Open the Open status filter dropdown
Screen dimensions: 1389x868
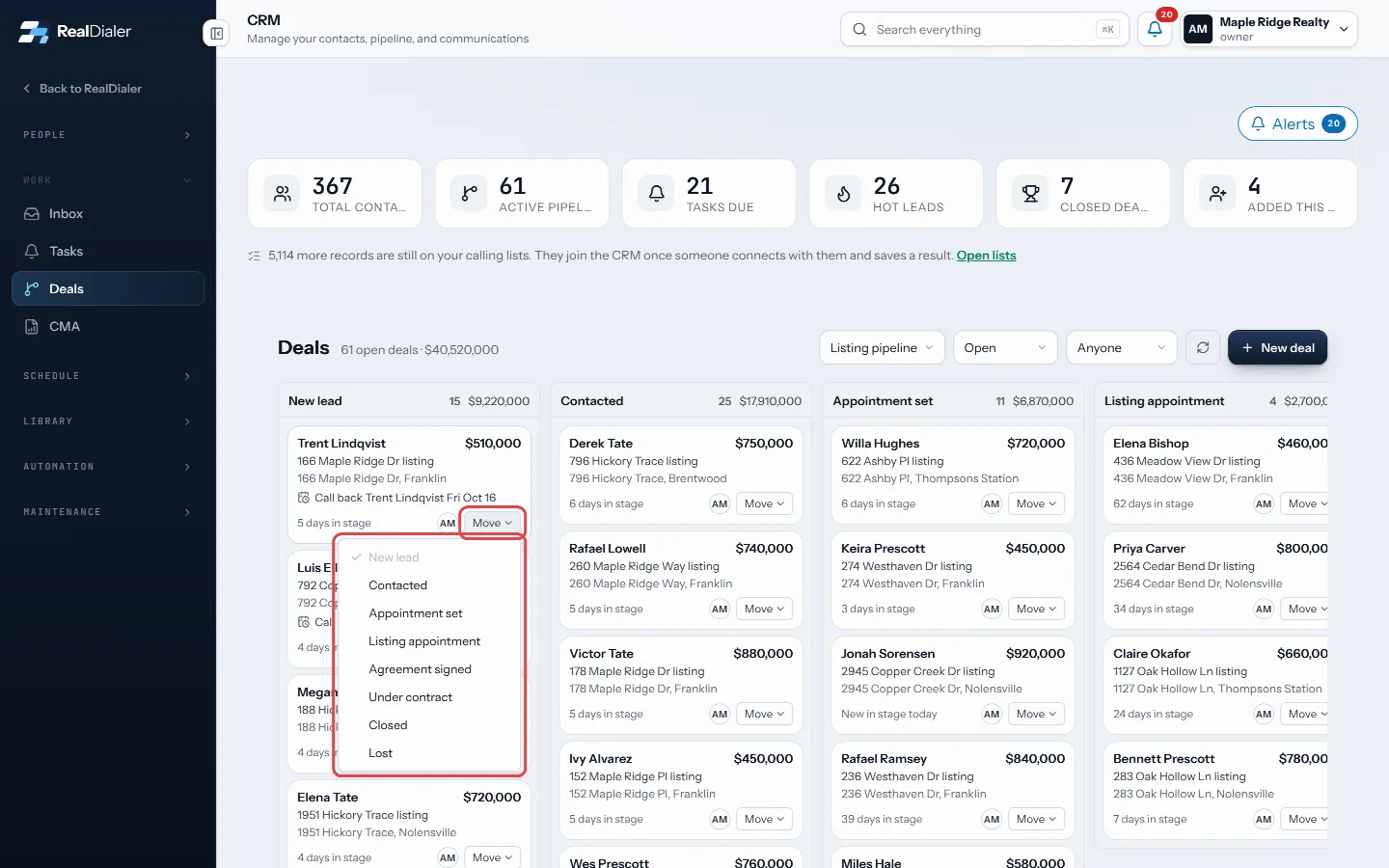[1004, 348]
